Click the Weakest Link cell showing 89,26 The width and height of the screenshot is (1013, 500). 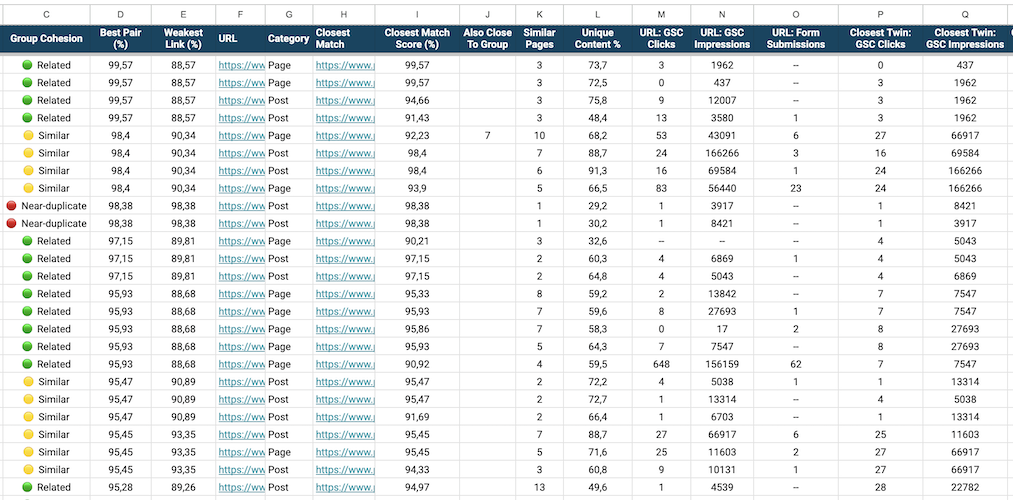click(x=183, y=487)
